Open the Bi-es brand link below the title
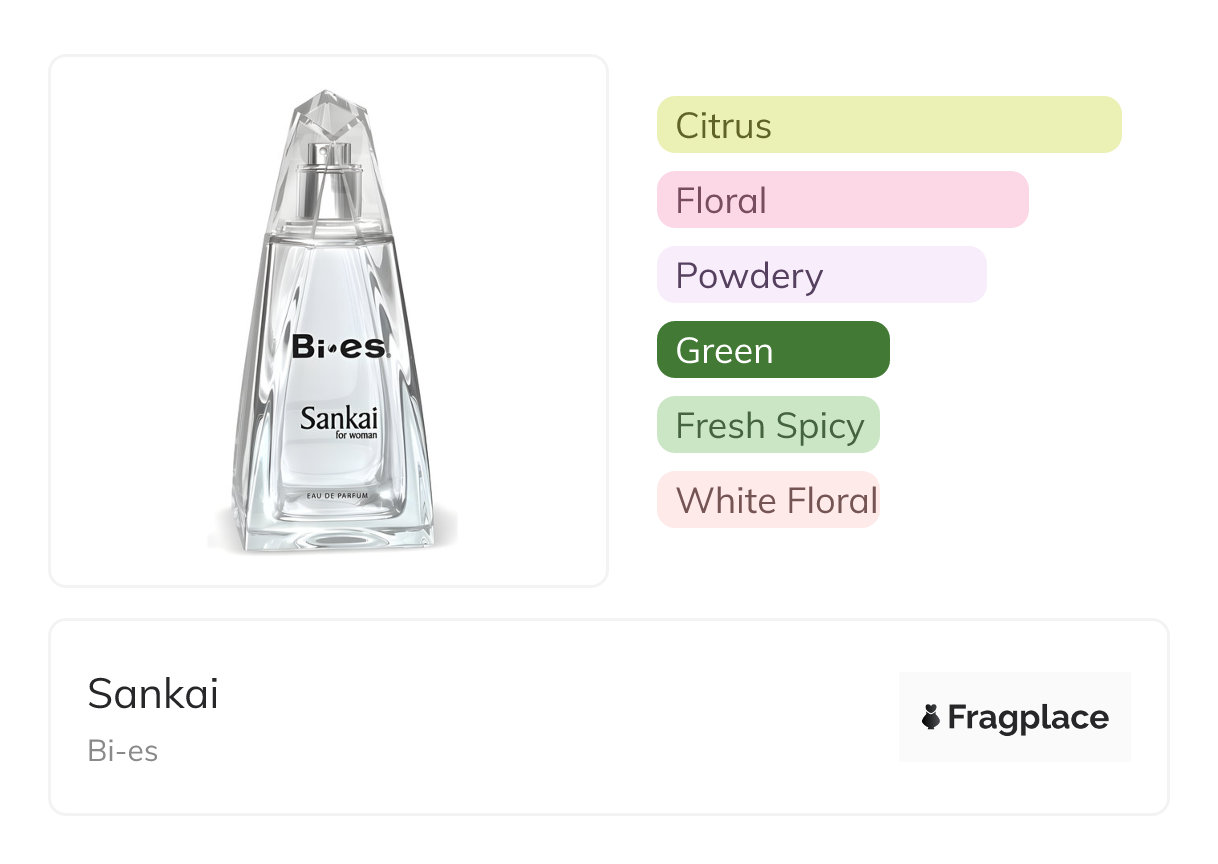The width and height of the screenshot is (1218, 864). [123, 751]
